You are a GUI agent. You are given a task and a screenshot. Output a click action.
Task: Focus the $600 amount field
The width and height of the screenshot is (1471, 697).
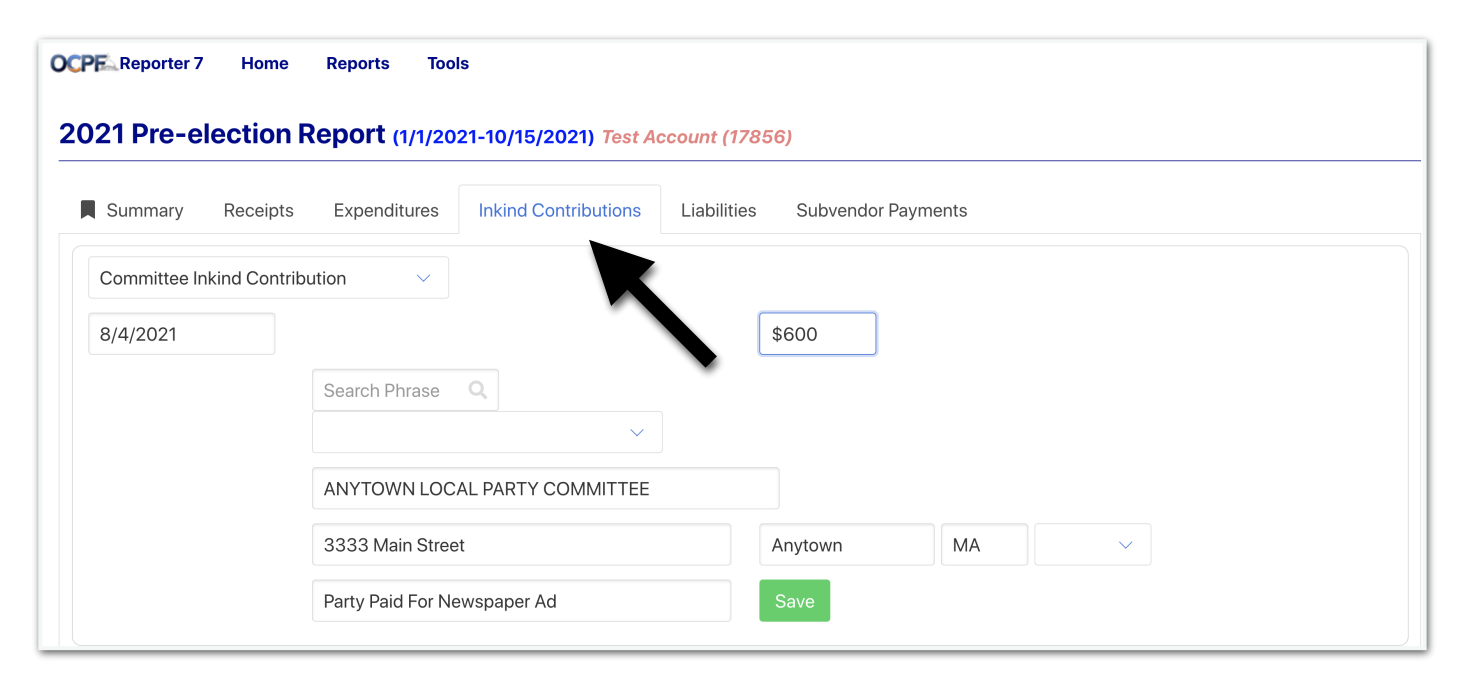coord(817,334)
